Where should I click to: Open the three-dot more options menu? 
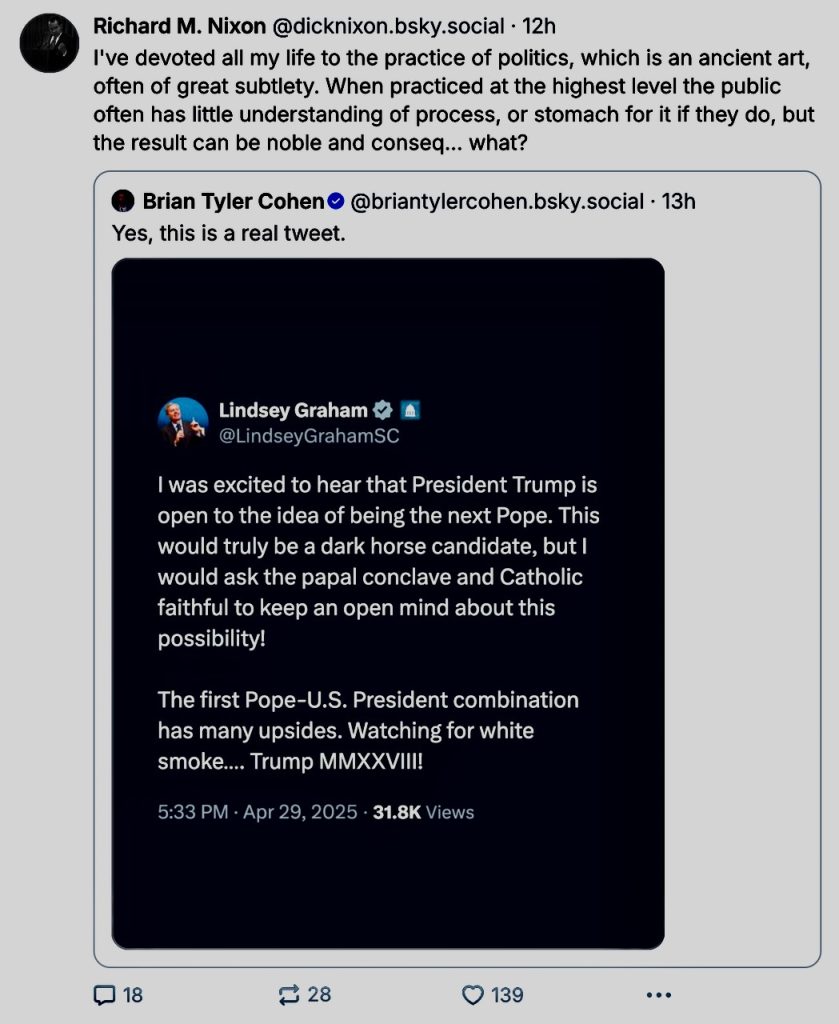tap(657, 994)
